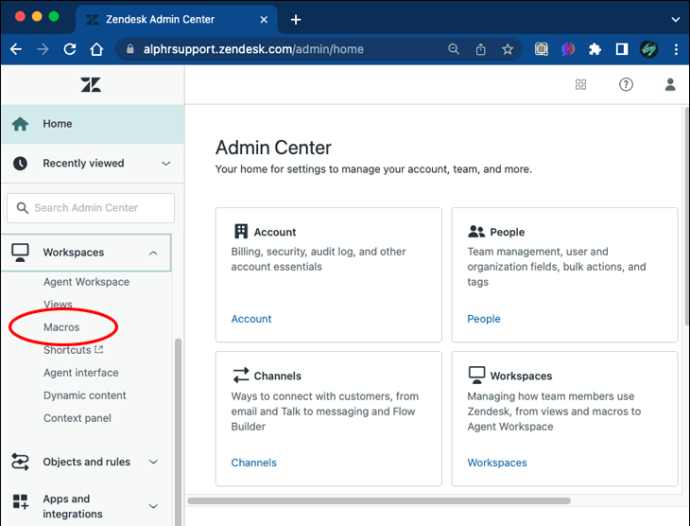Click the Zendesk logo in sidebar
Viewport: 690px width, 526px height.
(x=91, y=85)
